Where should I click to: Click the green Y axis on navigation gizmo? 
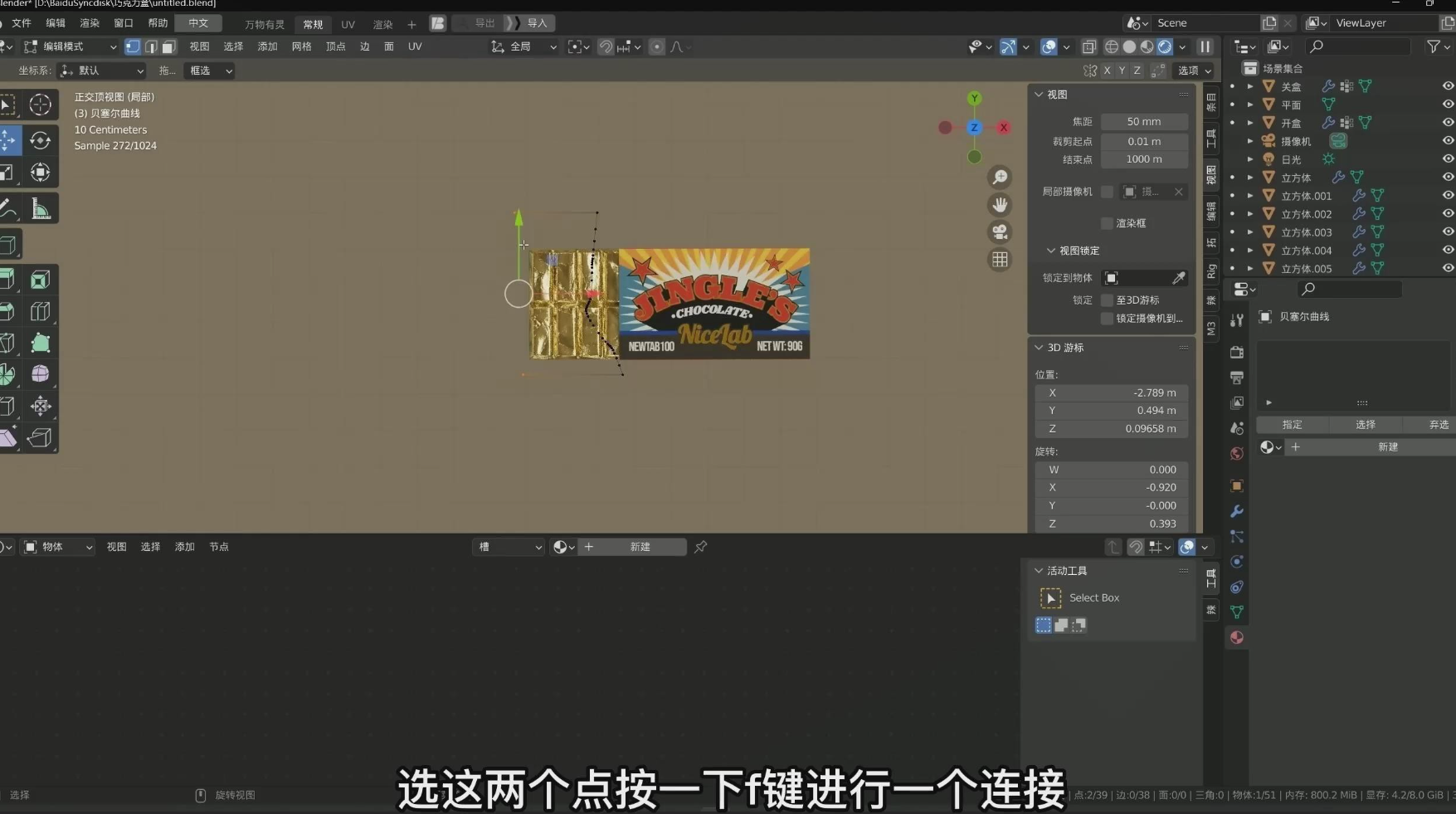click(x=975, y=99)
